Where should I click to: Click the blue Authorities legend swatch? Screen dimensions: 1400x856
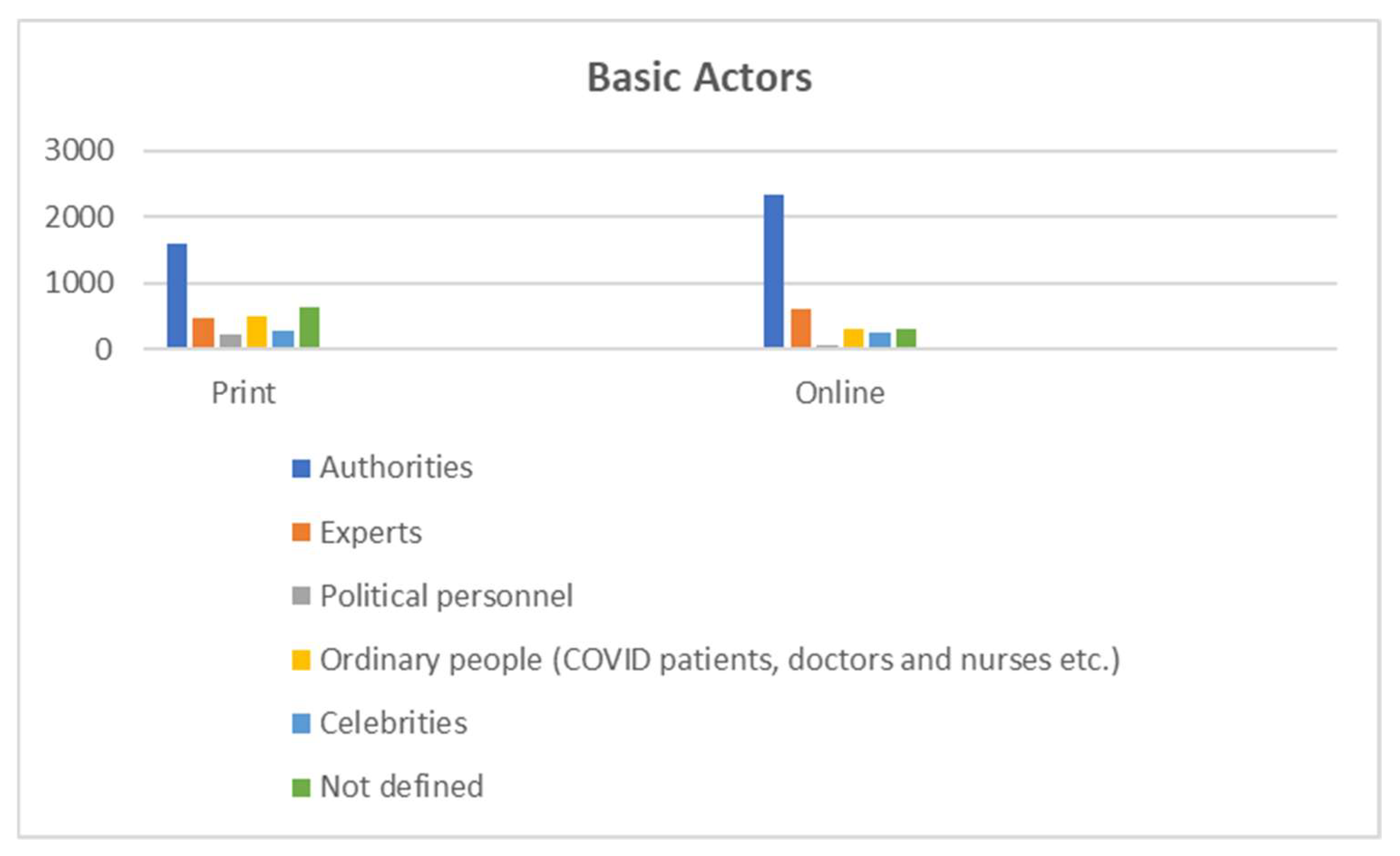click(301, 468)
